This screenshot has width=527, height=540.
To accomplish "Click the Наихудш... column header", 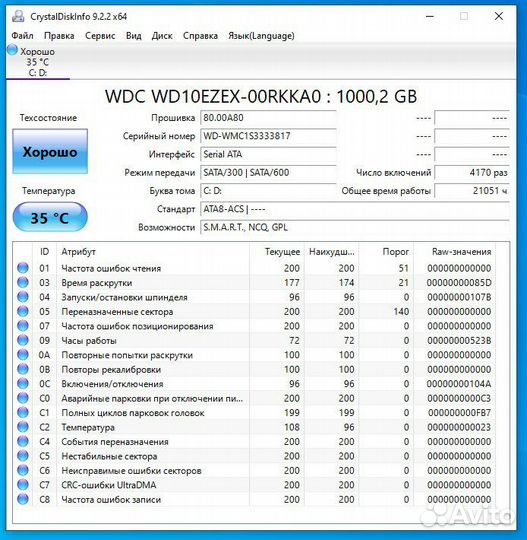I will point(331,252).
